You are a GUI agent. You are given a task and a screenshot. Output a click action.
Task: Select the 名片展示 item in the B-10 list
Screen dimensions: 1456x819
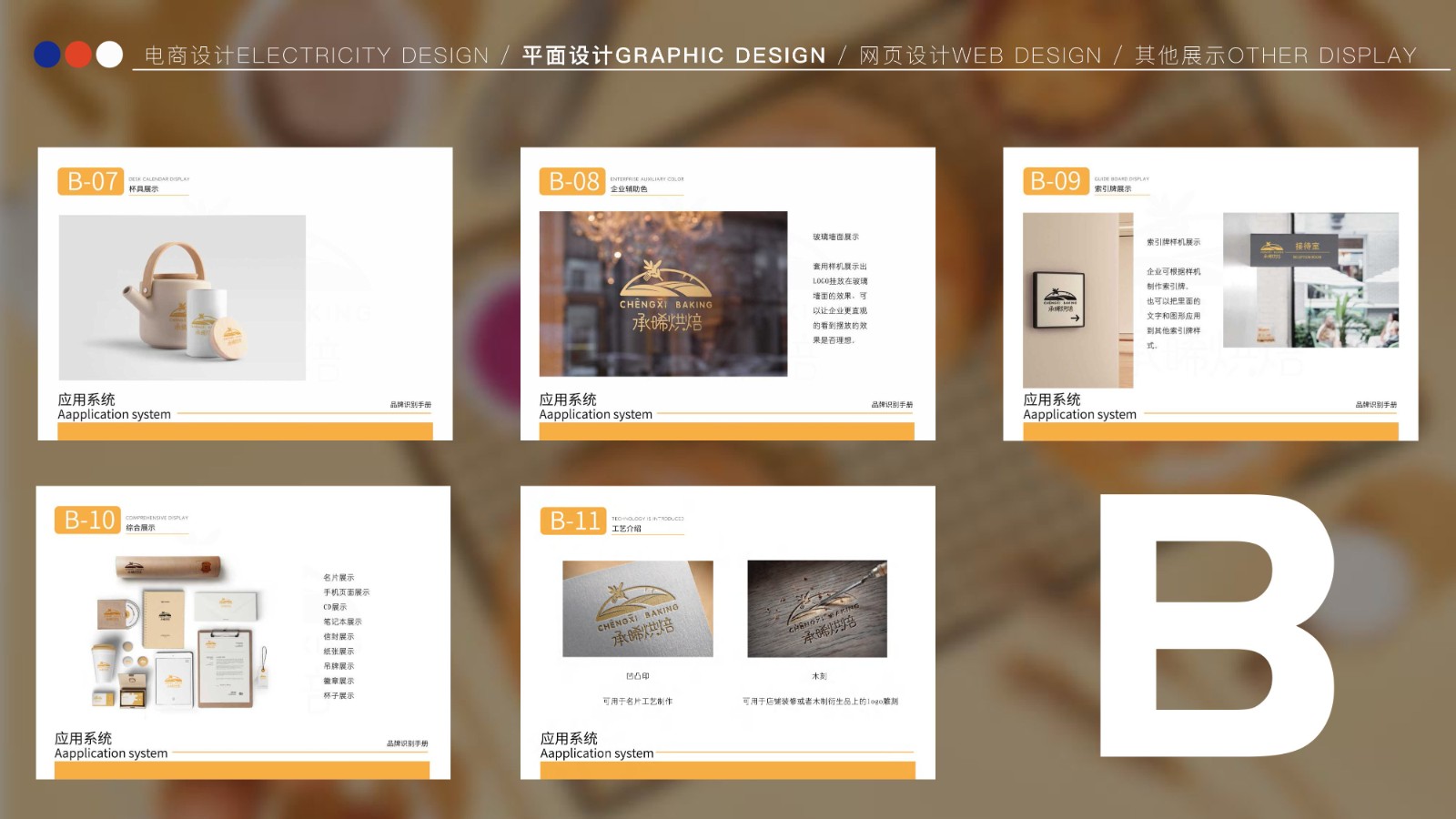pyautogui.click(x=337, y=576)
